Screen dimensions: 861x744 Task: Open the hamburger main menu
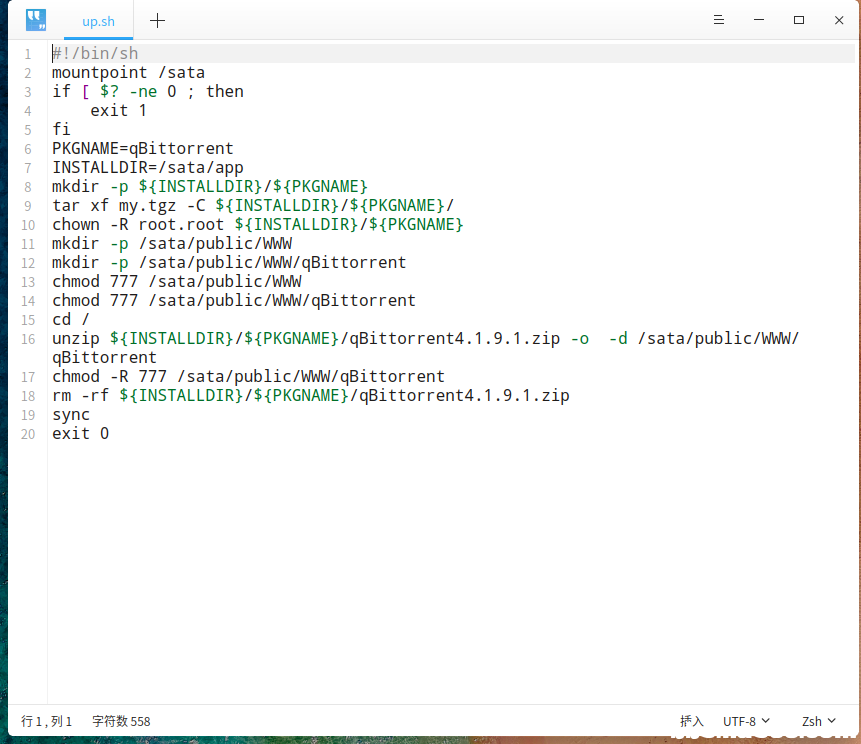[719, 20]
